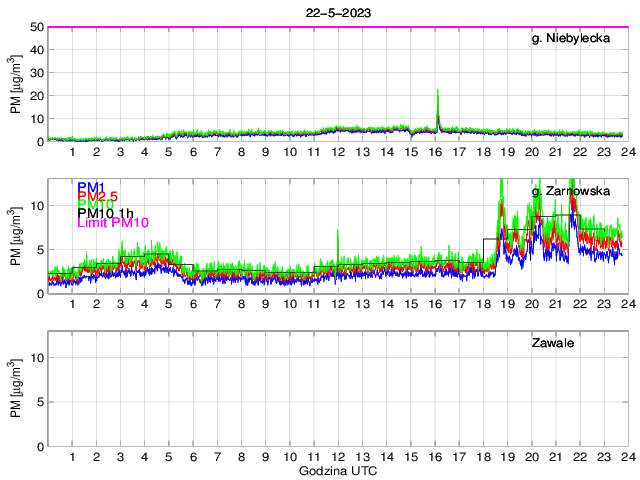The height and width of the screenshot is (480, 640).
Task: Click the narrow green spike at hour 12 in Zarnowska chart
Action: click(x=338, y=233)
